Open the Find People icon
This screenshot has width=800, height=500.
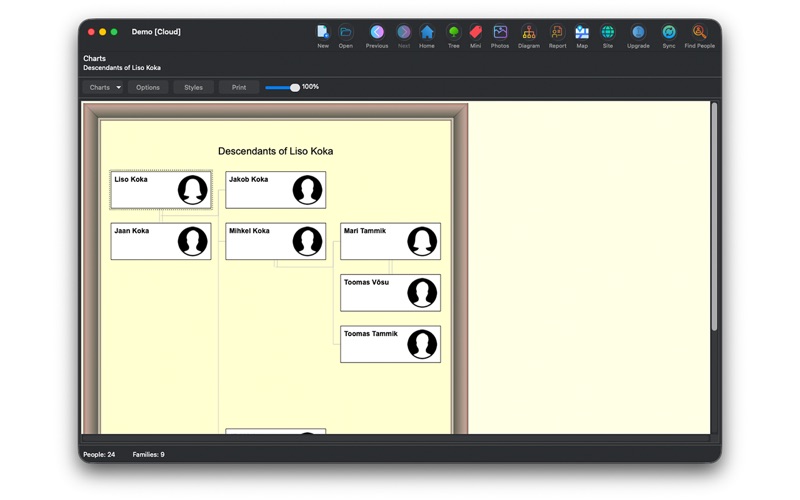[699, 32]
